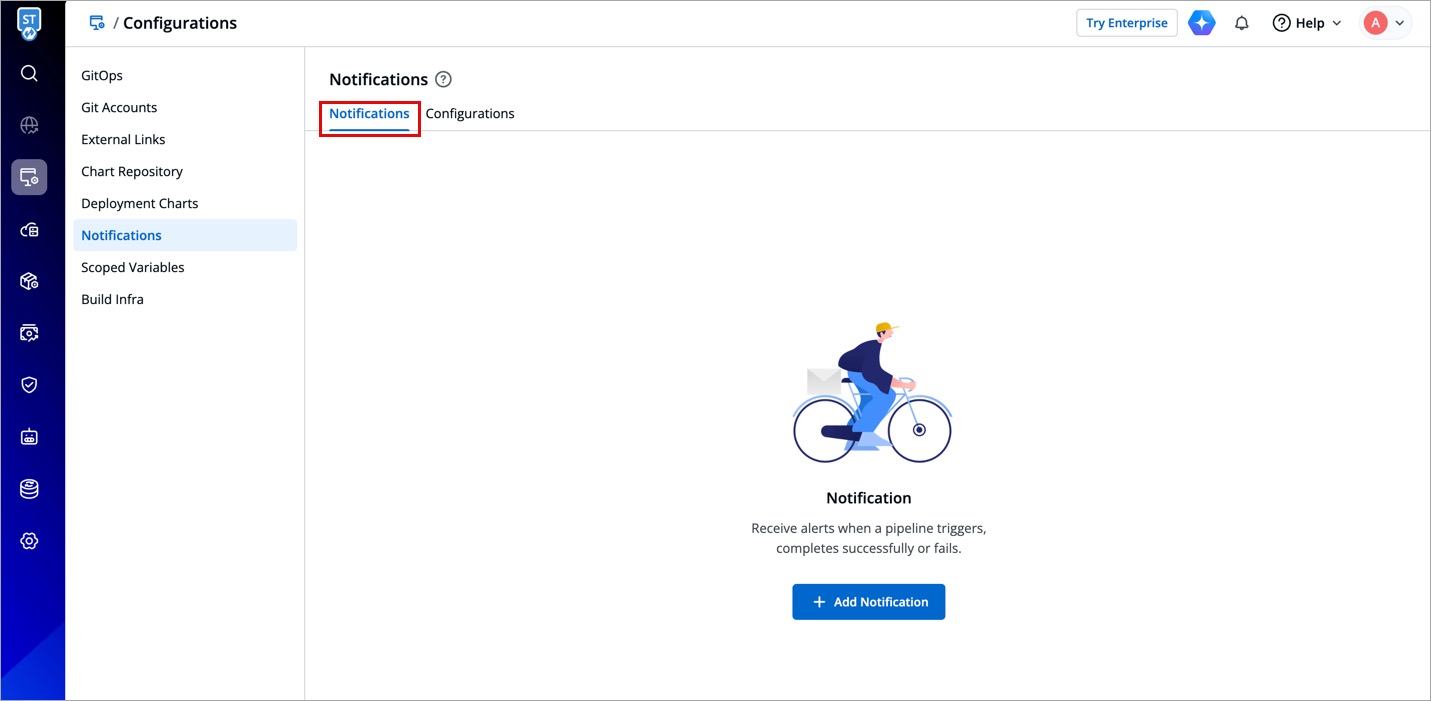Select Build Infra from the side menu
Image resolution: width=1431 pixels, height=701 pixels.
112,300
